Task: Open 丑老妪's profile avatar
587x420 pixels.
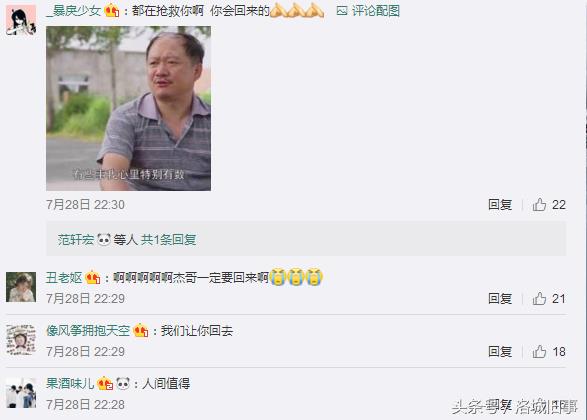Action: [x=21, y=287]
